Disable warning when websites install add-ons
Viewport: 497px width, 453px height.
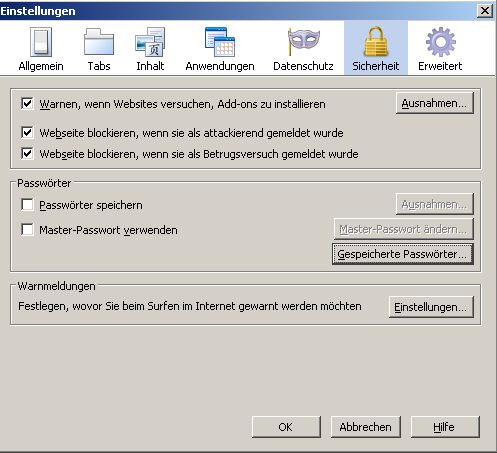[x=27, y=103]
